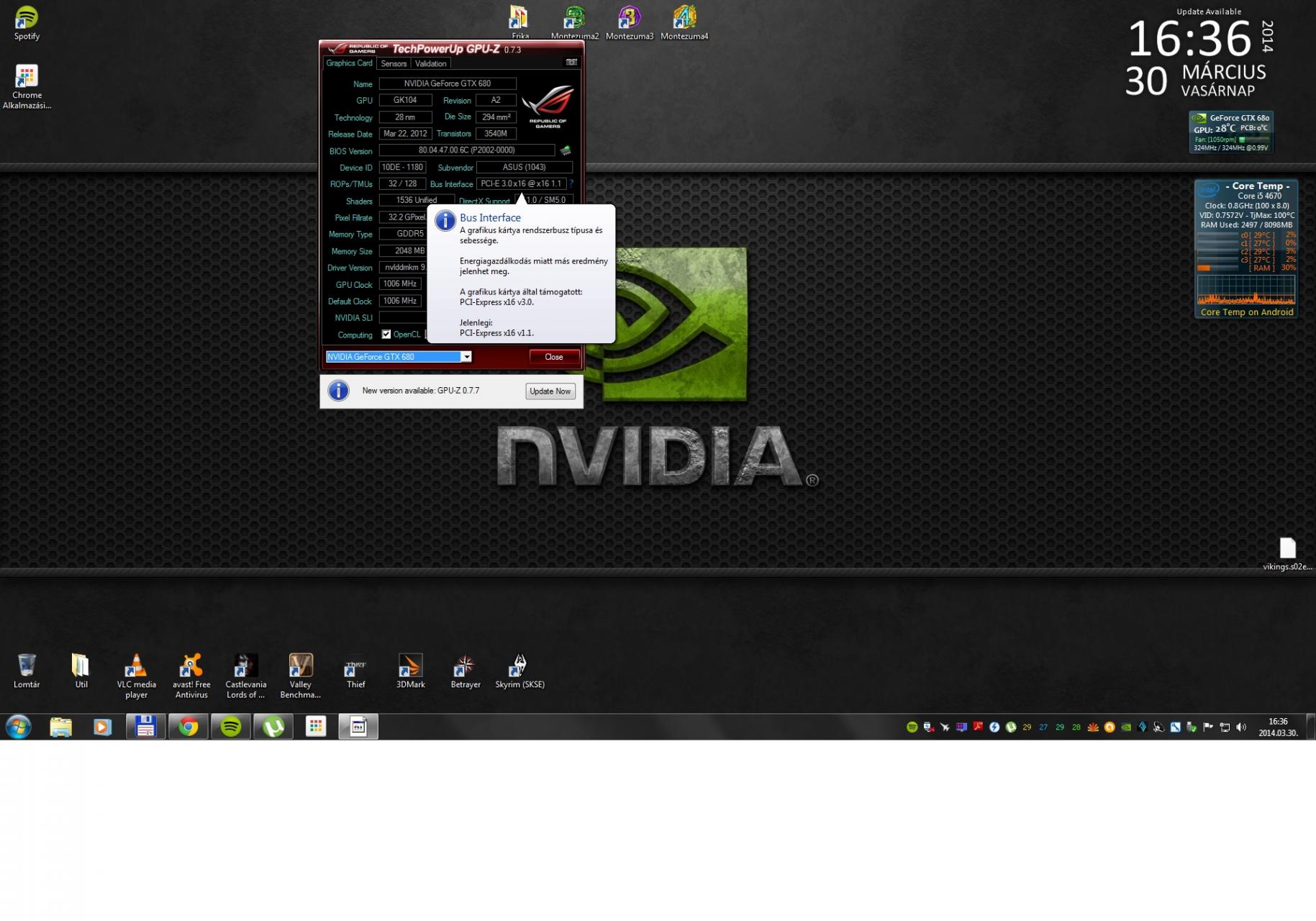Open Windows Explorer from taskbar
1316x921 pixels.
(x=61, y=727)
